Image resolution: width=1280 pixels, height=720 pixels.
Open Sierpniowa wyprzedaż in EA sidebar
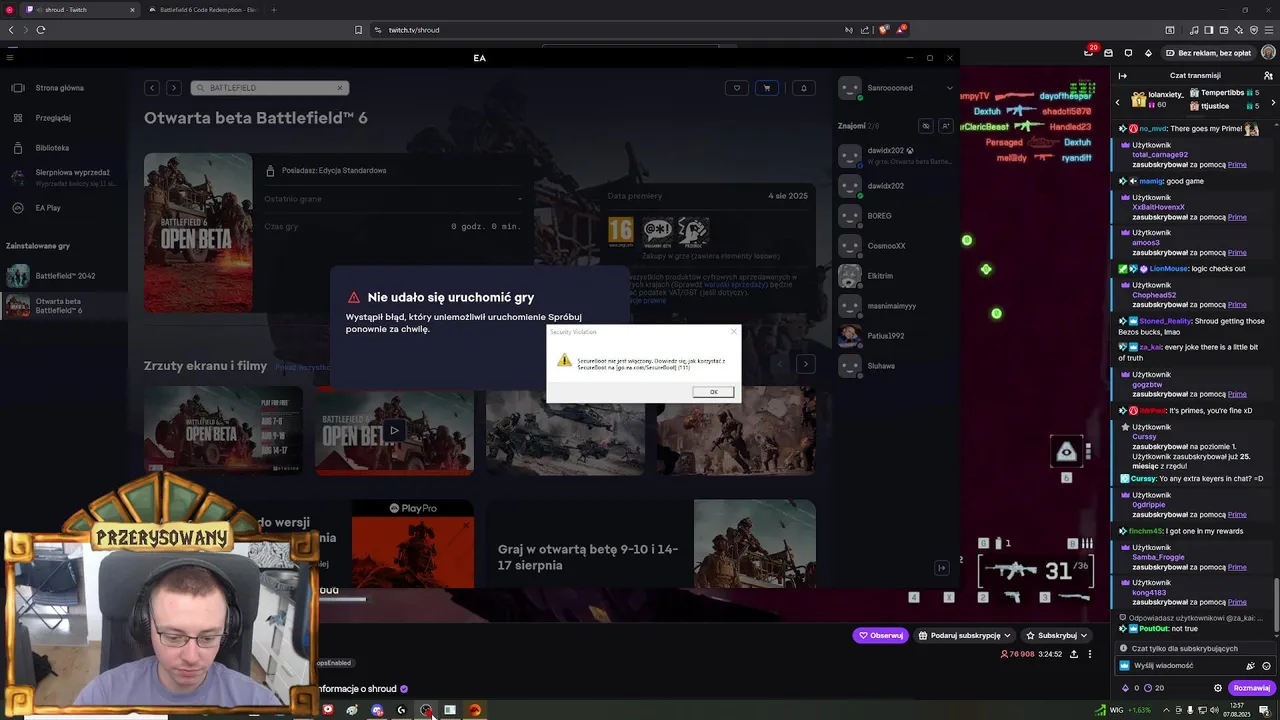pos(64,177)
